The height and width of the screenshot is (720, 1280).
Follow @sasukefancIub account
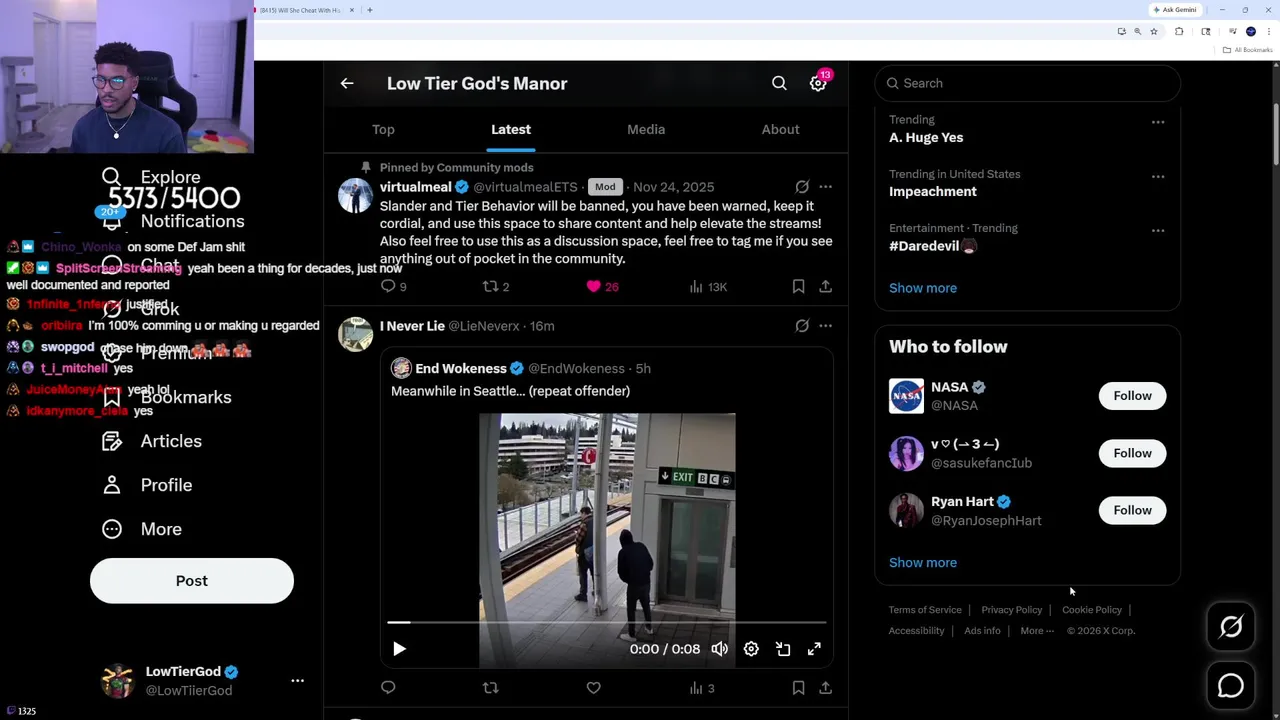(1132, 453)
